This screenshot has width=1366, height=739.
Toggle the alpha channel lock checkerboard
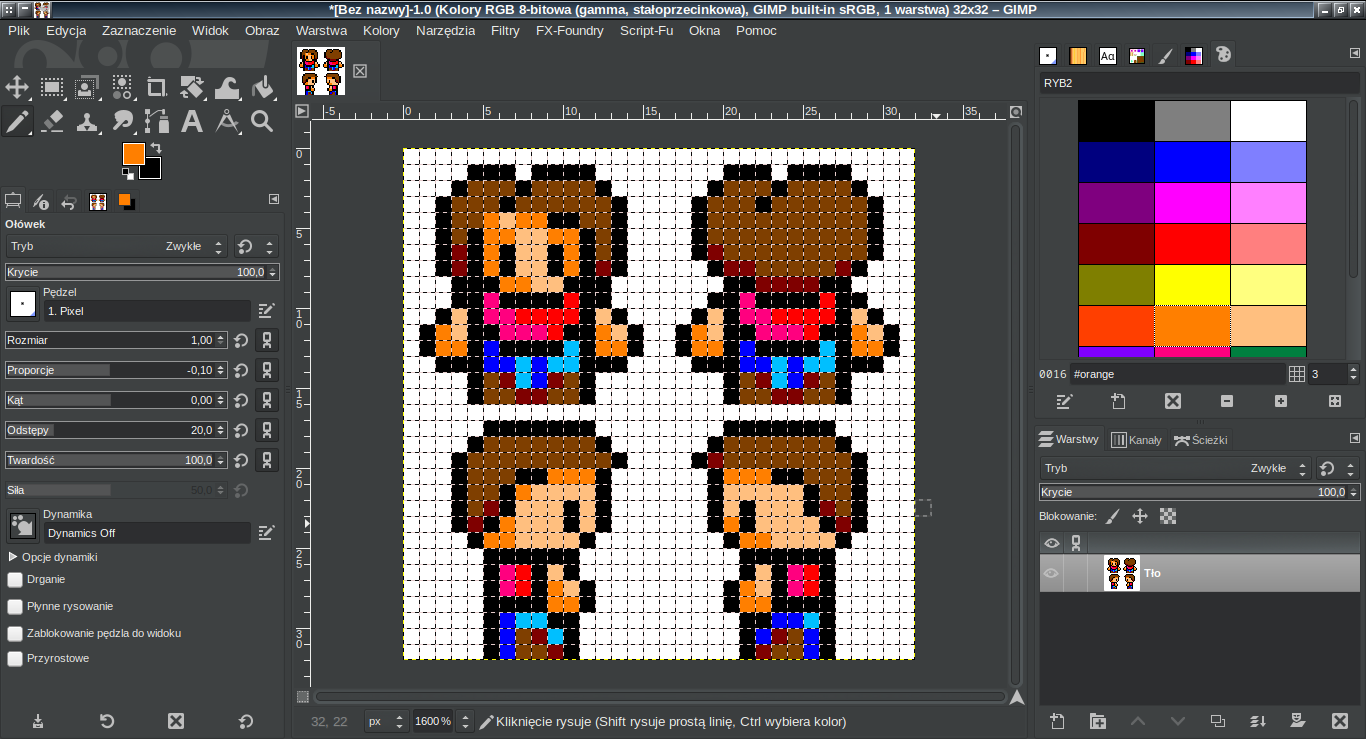tap(1167, 517)
